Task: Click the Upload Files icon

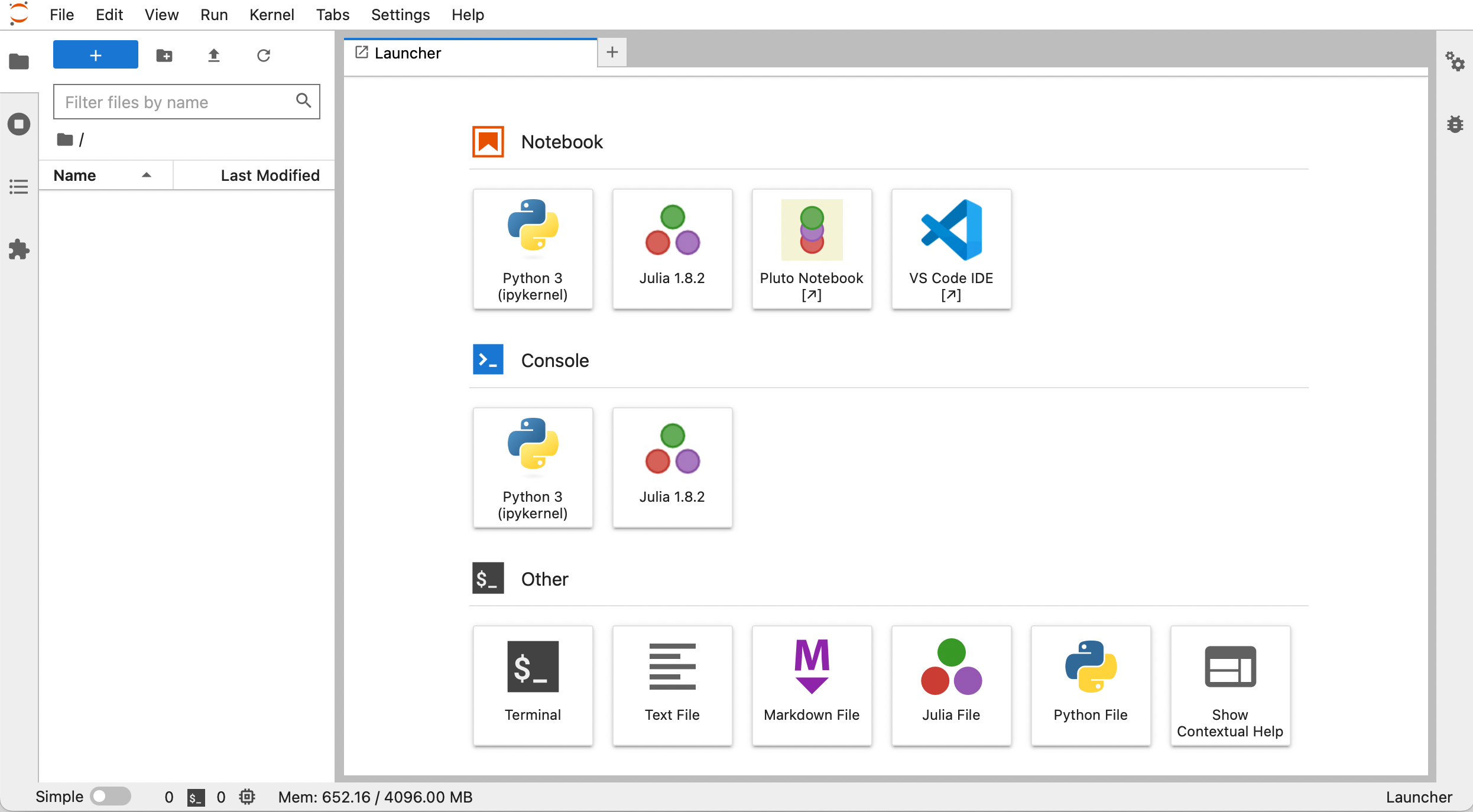Action: (x=214, y=55)
